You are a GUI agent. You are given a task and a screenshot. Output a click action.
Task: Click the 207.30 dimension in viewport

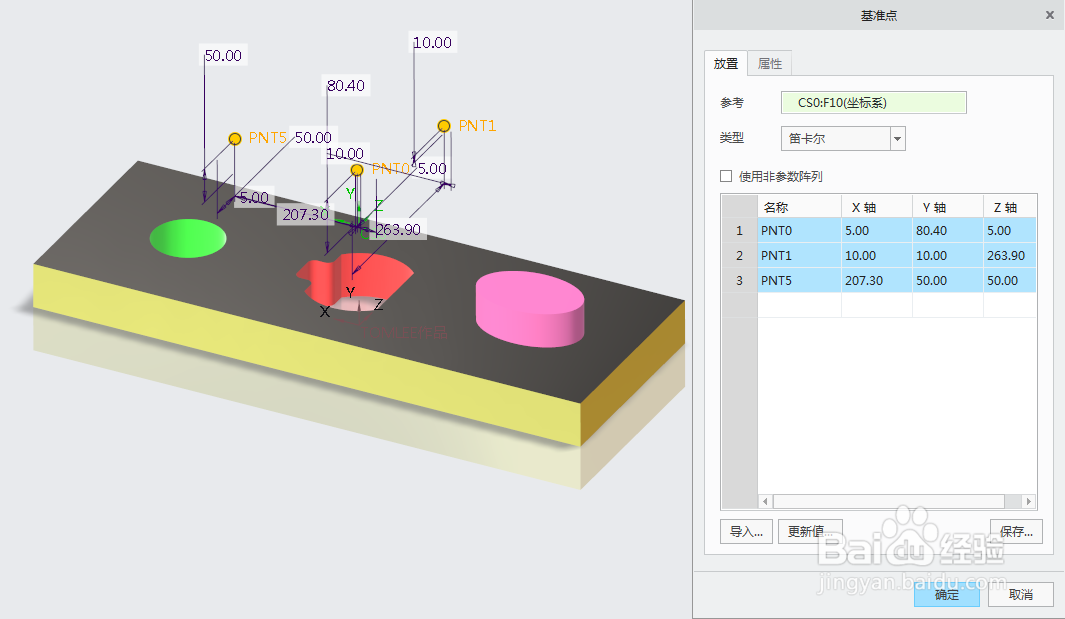click(x=306, y=215)
